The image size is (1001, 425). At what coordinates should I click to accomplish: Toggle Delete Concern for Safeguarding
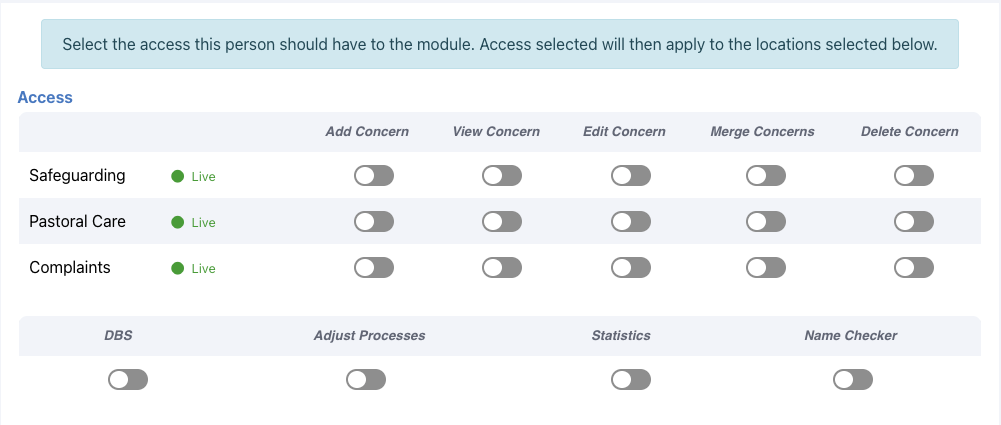pos(914,175)
